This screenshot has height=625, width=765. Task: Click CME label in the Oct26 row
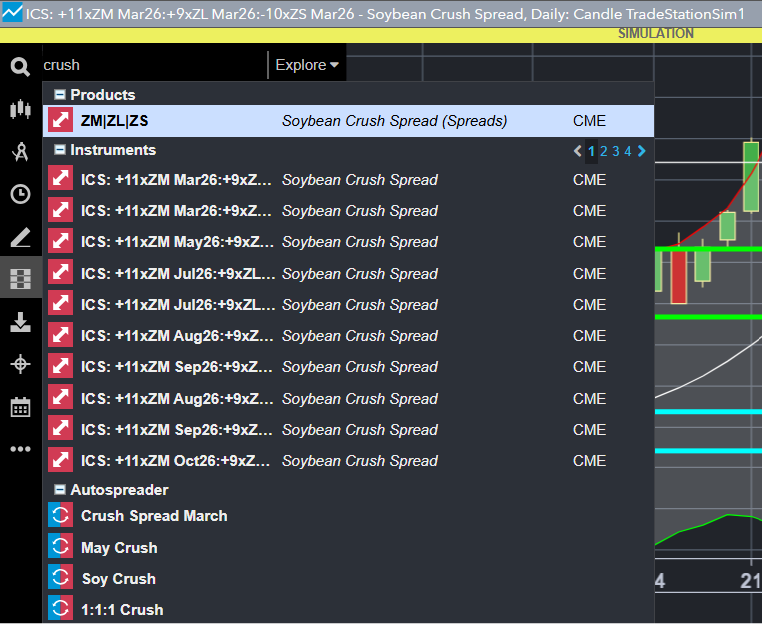point(589,460)
